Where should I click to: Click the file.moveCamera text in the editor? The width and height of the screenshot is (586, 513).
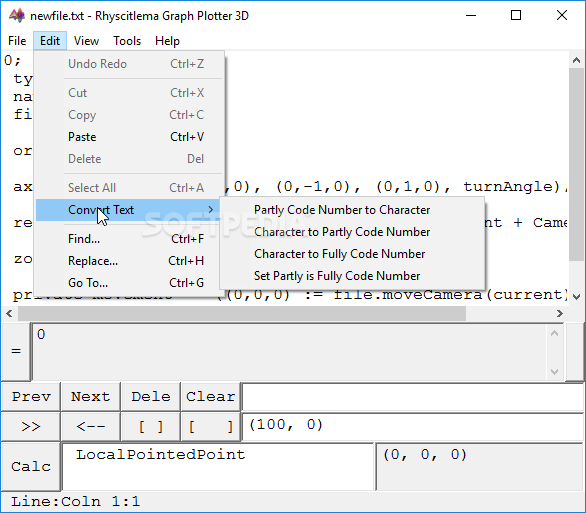[408, 295]
